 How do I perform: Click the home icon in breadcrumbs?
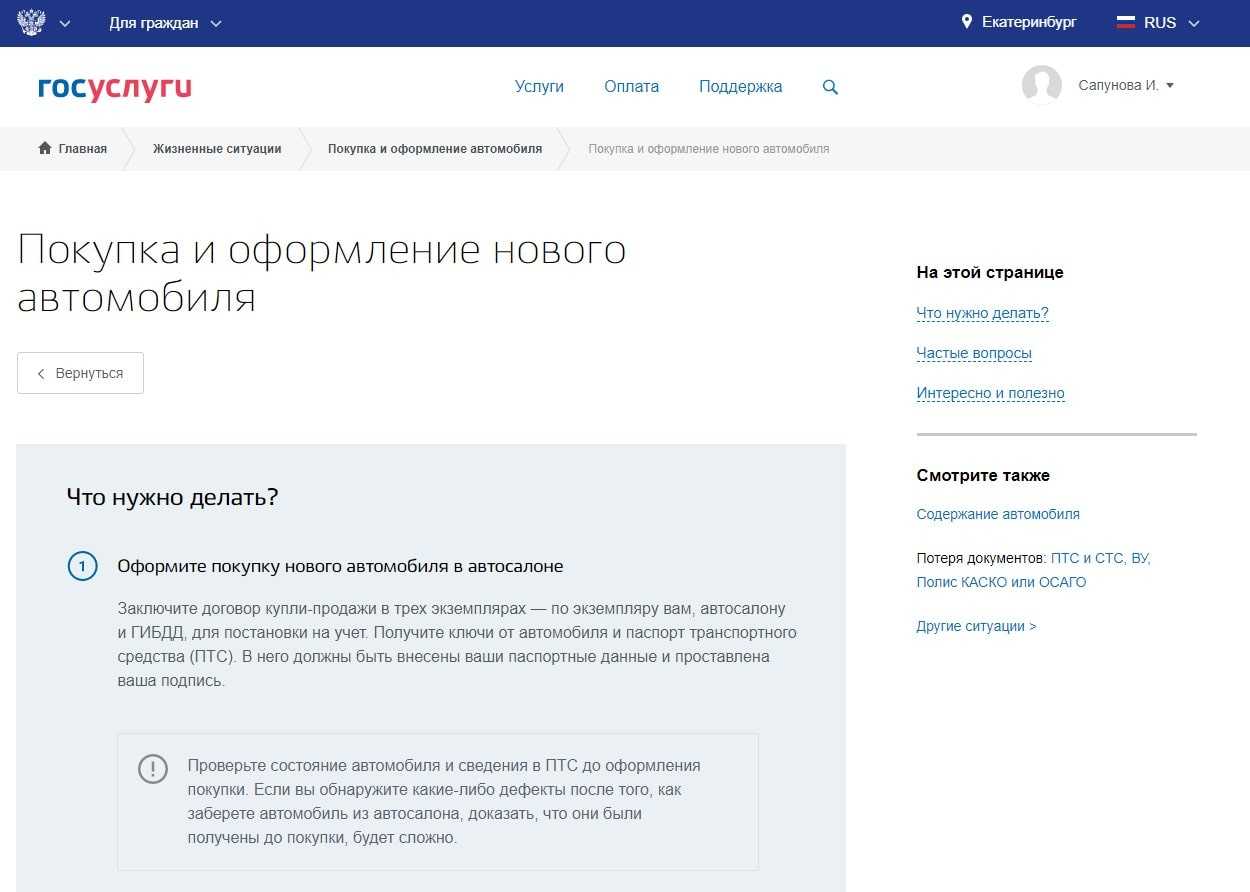coord(45,149)
